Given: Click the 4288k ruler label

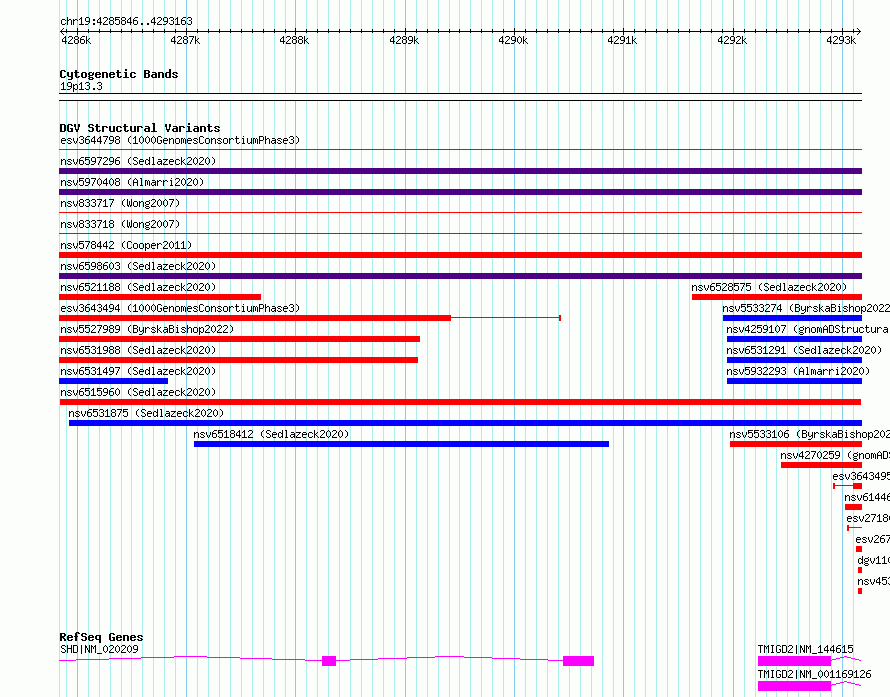Looking at the screenshot, I should 294,40.
